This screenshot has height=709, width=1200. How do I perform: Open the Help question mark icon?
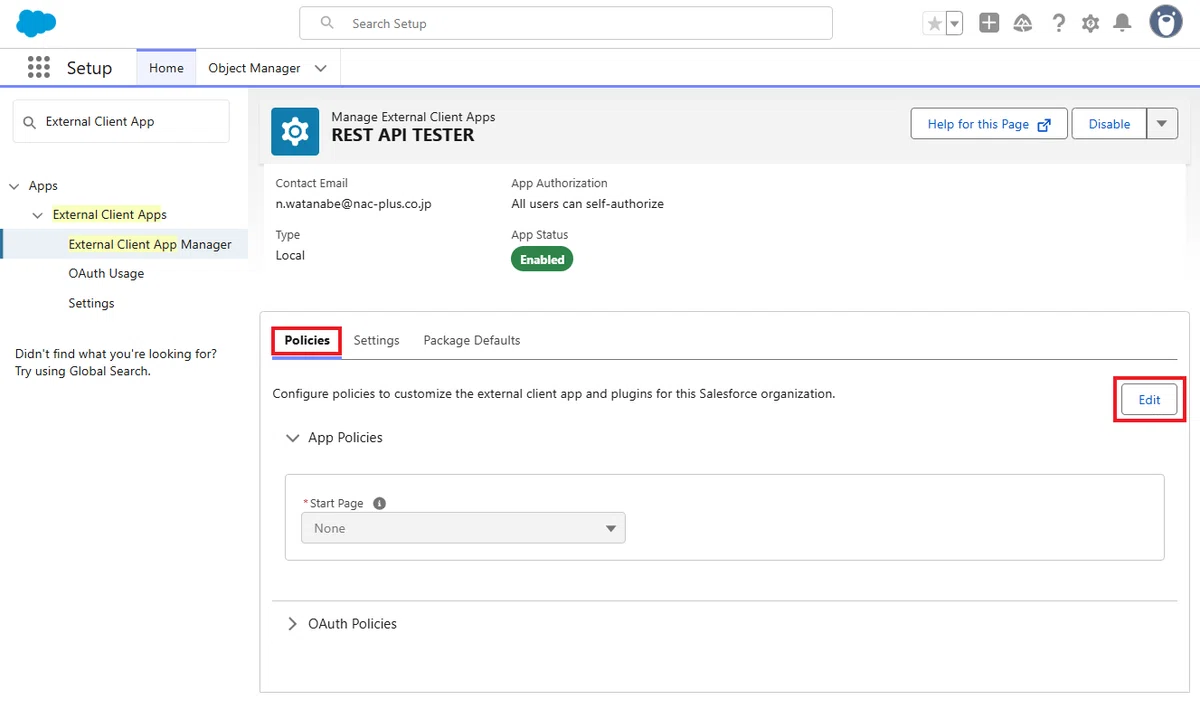pyautogui.click(x=1058, y=23)
